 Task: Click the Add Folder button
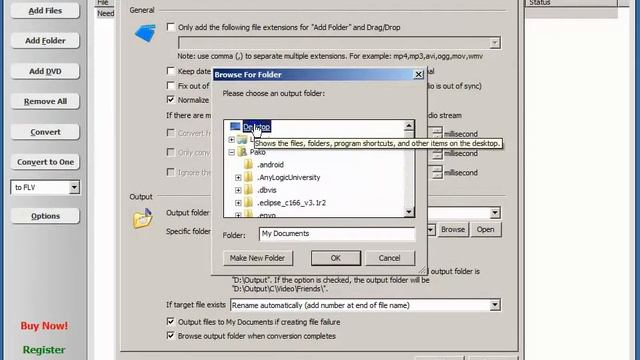(x=45, y=41)
